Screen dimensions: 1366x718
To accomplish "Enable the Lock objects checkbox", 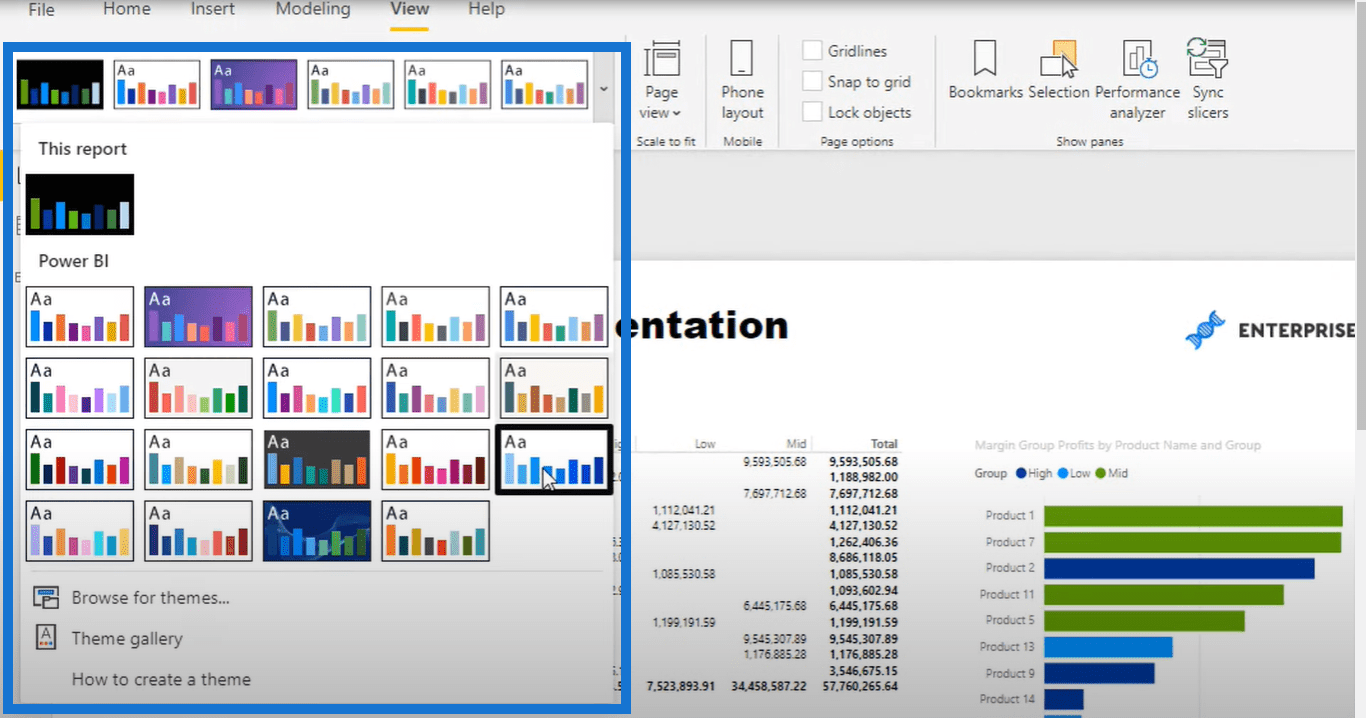I will click(x=812, y=113).
